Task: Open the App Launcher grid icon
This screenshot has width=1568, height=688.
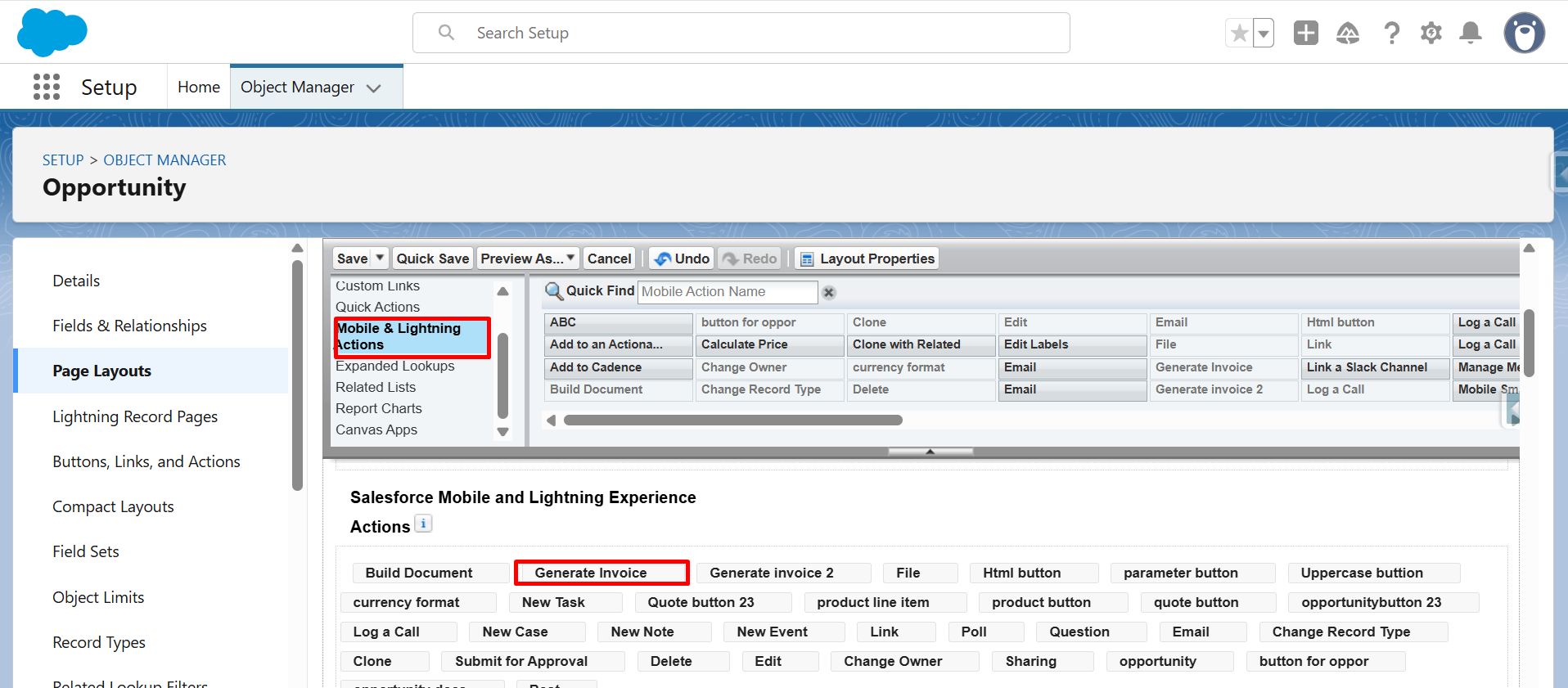Action: pos(47,87)
